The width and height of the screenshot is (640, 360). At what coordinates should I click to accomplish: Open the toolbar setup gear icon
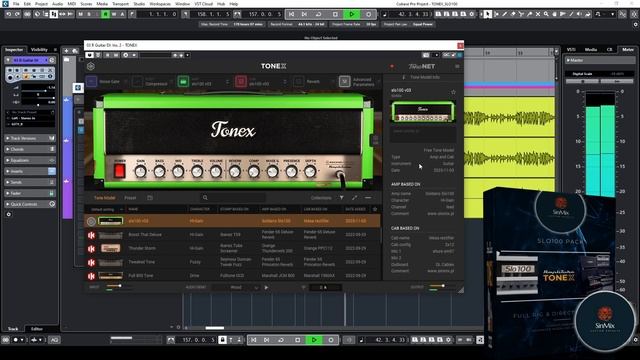point(635,24)
